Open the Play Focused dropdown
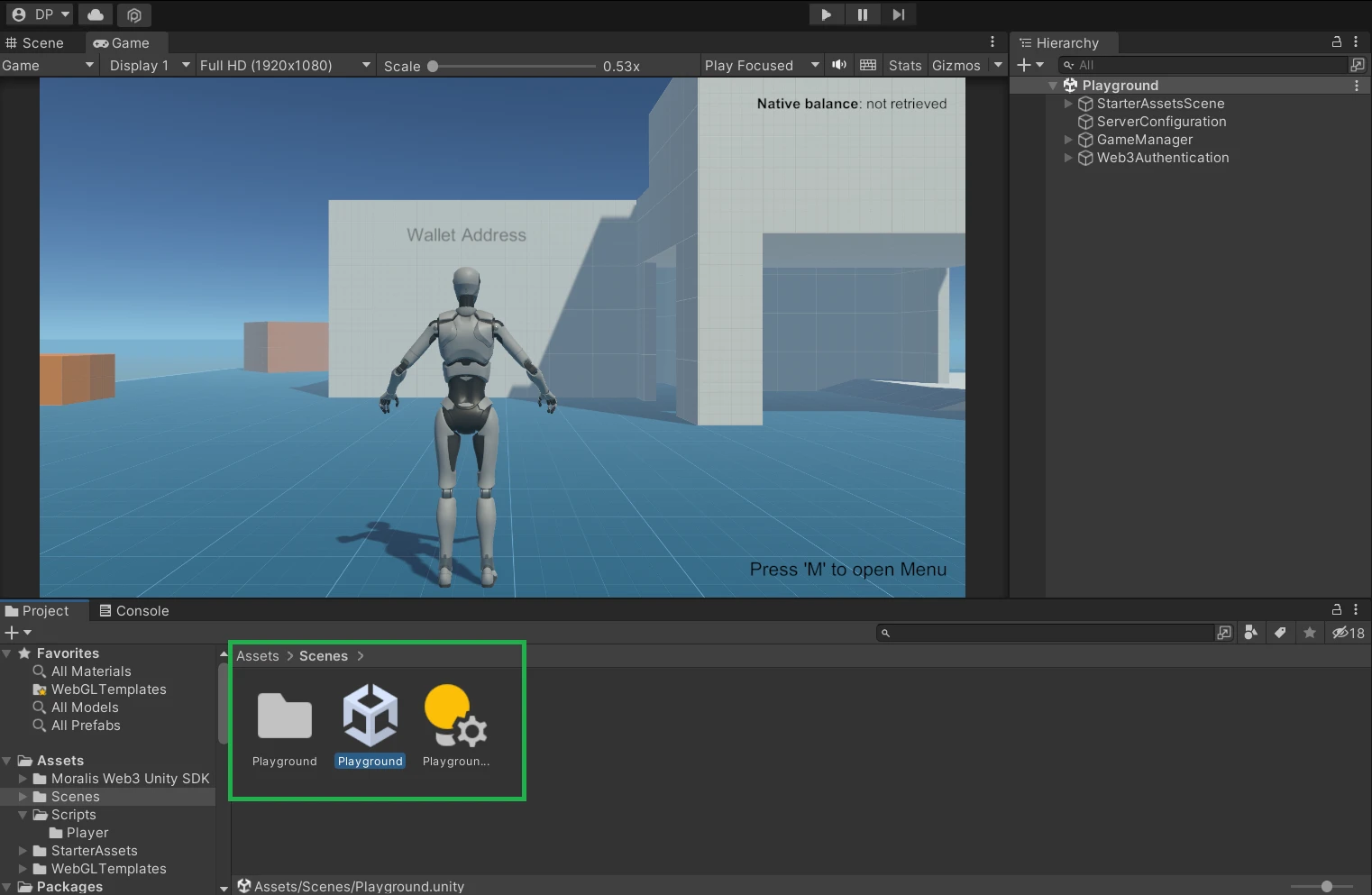This screenshot has width=1372, height=895. [762, 65]
